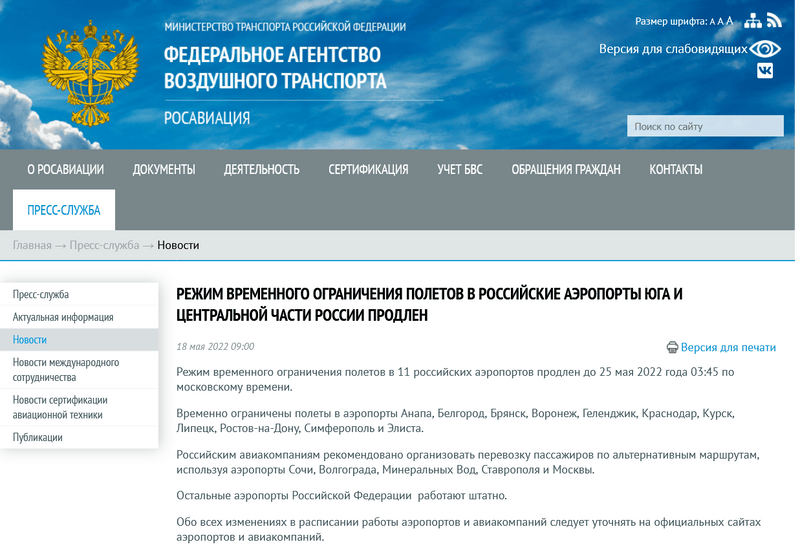Open the RSS feed icon
The image size is (800, 553).
[774, 21]
